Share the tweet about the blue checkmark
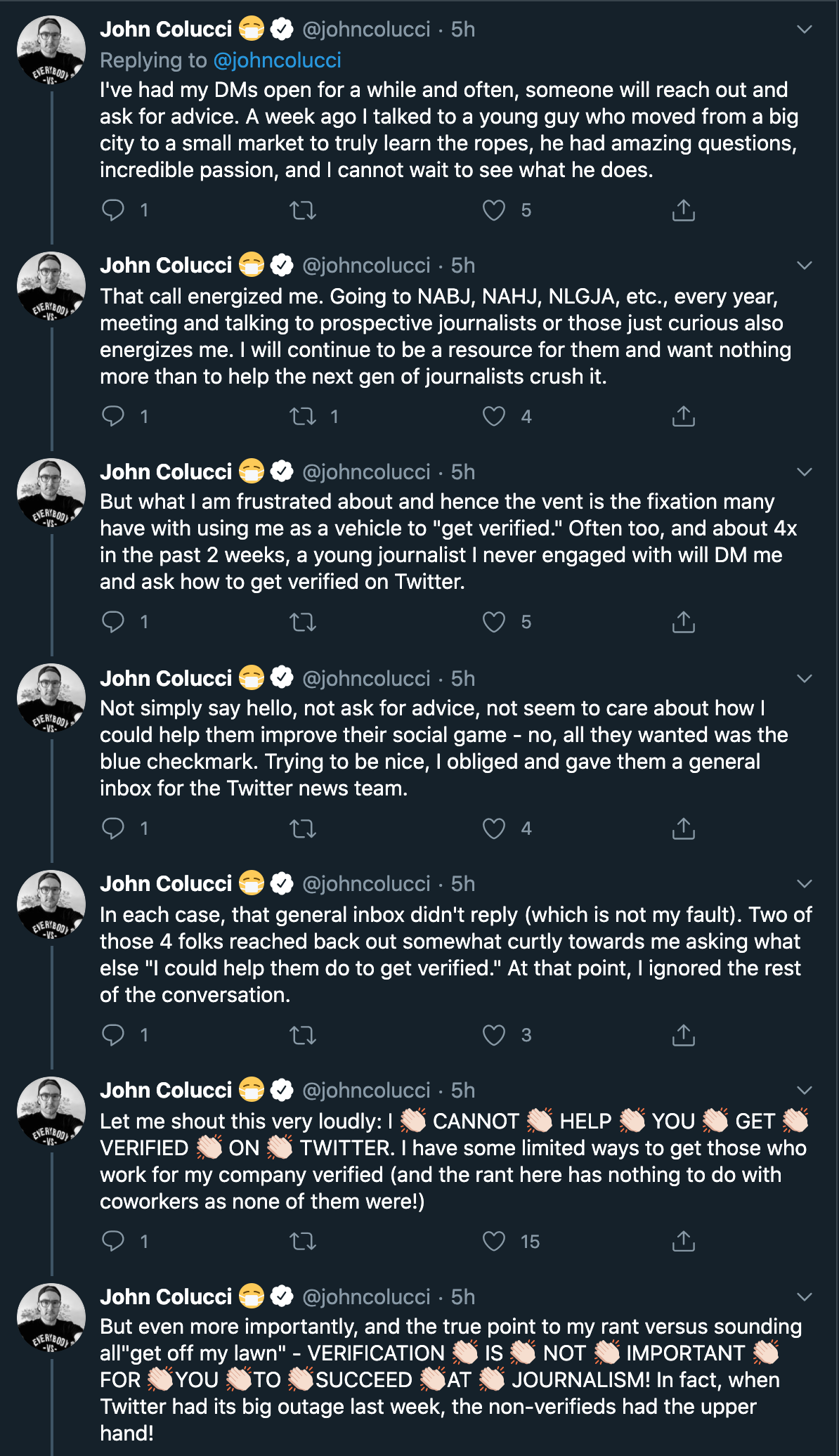 pyautogui.click(x=683, y=828)
